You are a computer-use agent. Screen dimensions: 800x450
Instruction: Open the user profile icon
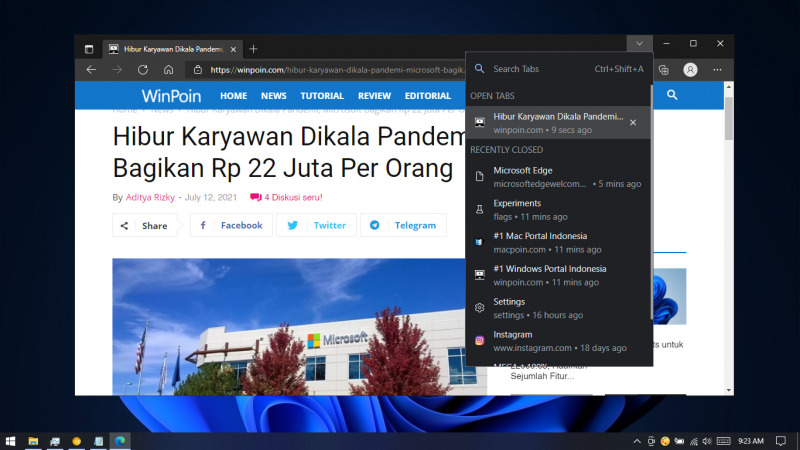click(x=690, y=70)
